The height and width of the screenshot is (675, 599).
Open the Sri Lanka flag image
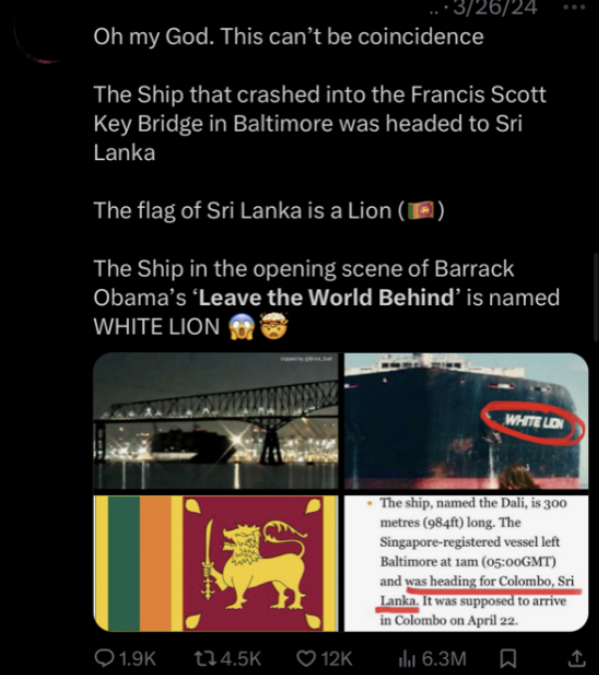coord(216,563)
